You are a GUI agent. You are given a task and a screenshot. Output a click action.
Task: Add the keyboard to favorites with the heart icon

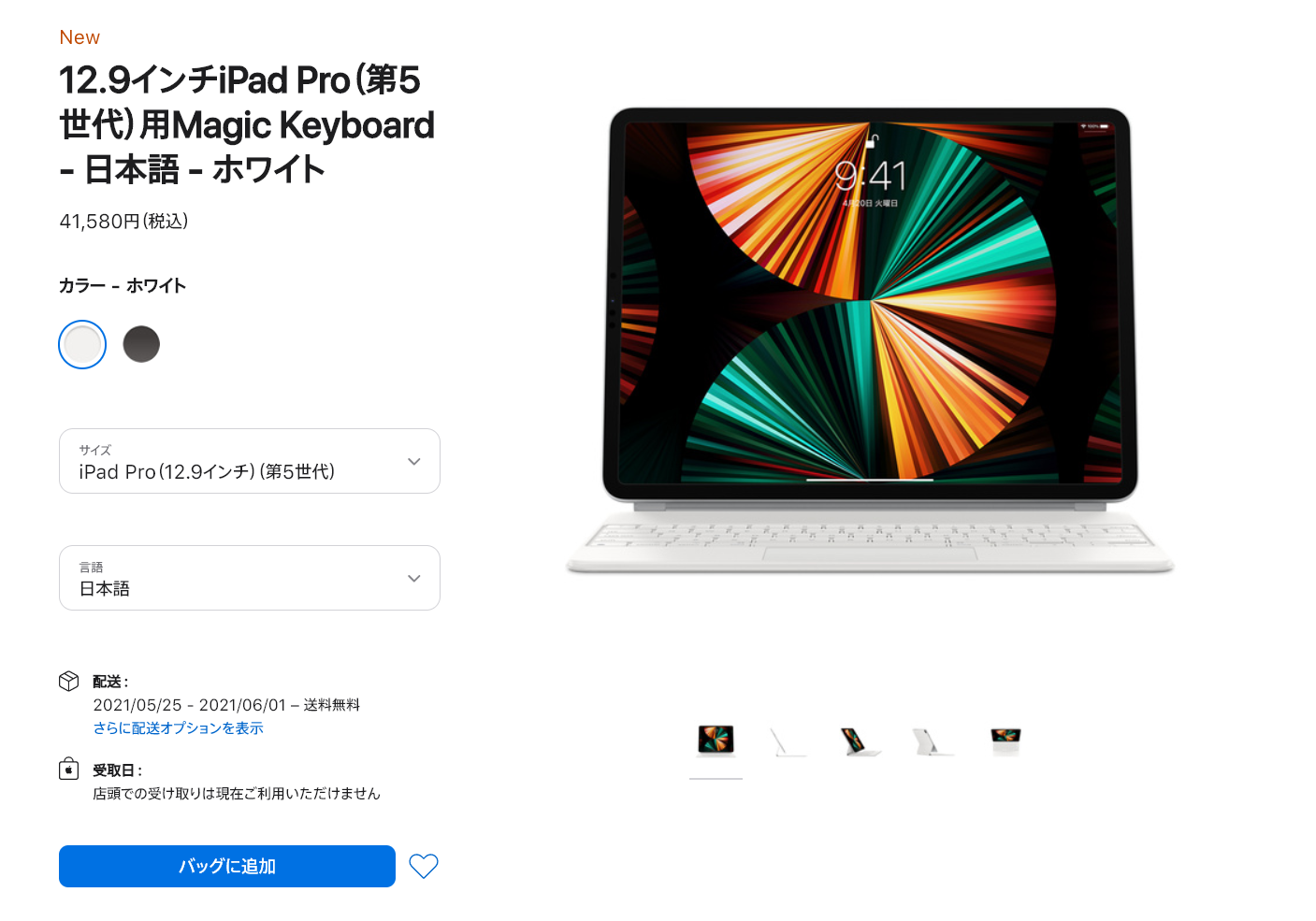click(x=424, y=867)
